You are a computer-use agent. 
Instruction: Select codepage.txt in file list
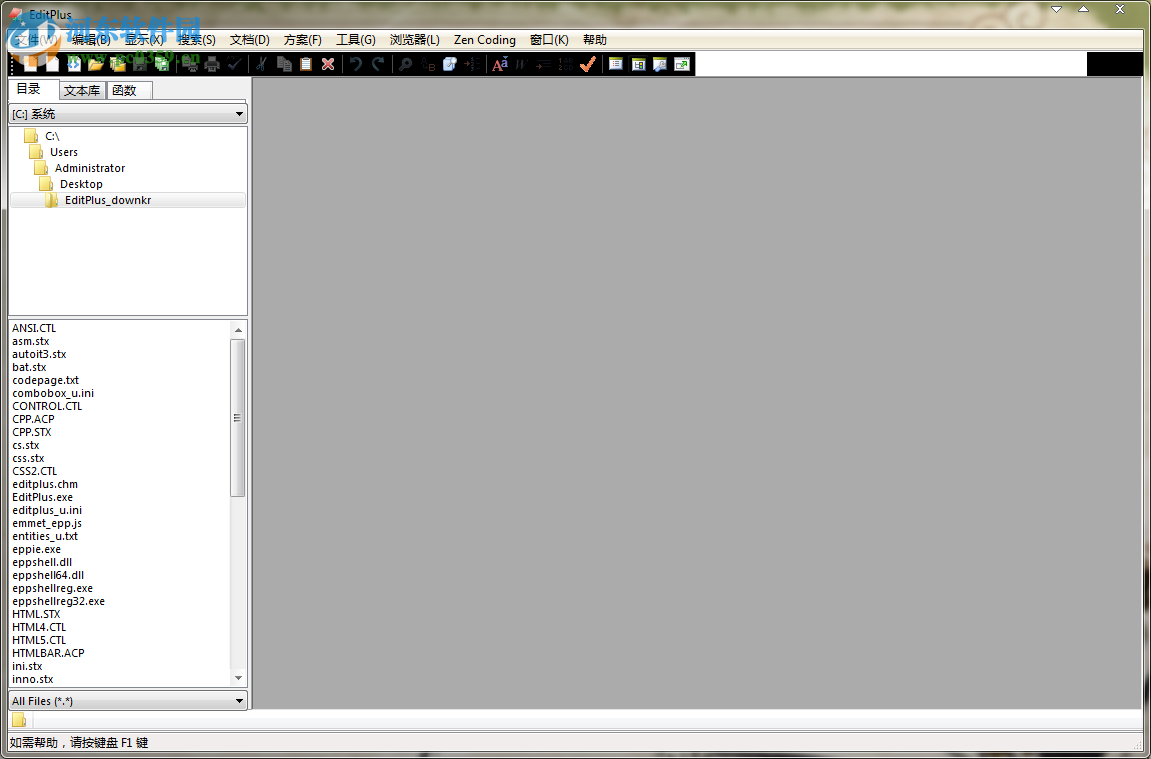click(x=46, y=380)
